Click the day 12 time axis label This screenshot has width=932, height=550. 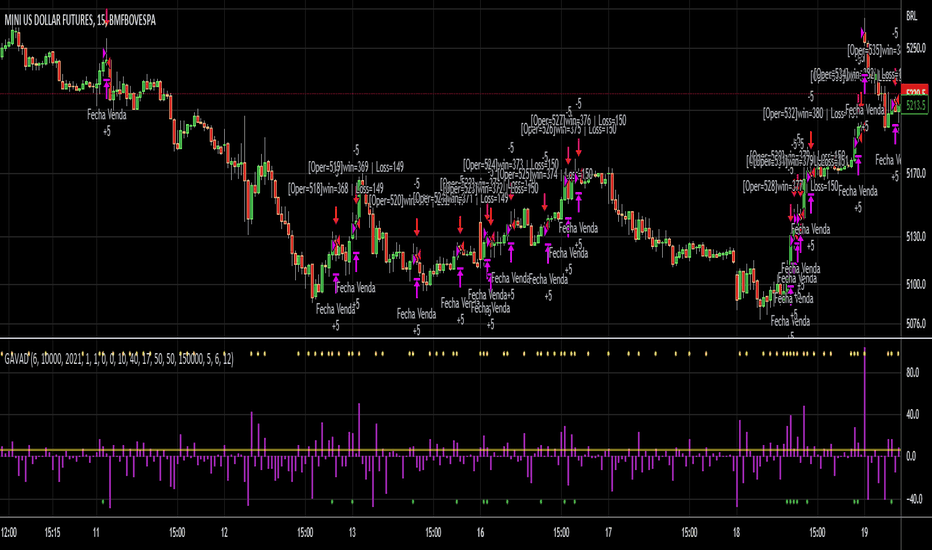224,533
